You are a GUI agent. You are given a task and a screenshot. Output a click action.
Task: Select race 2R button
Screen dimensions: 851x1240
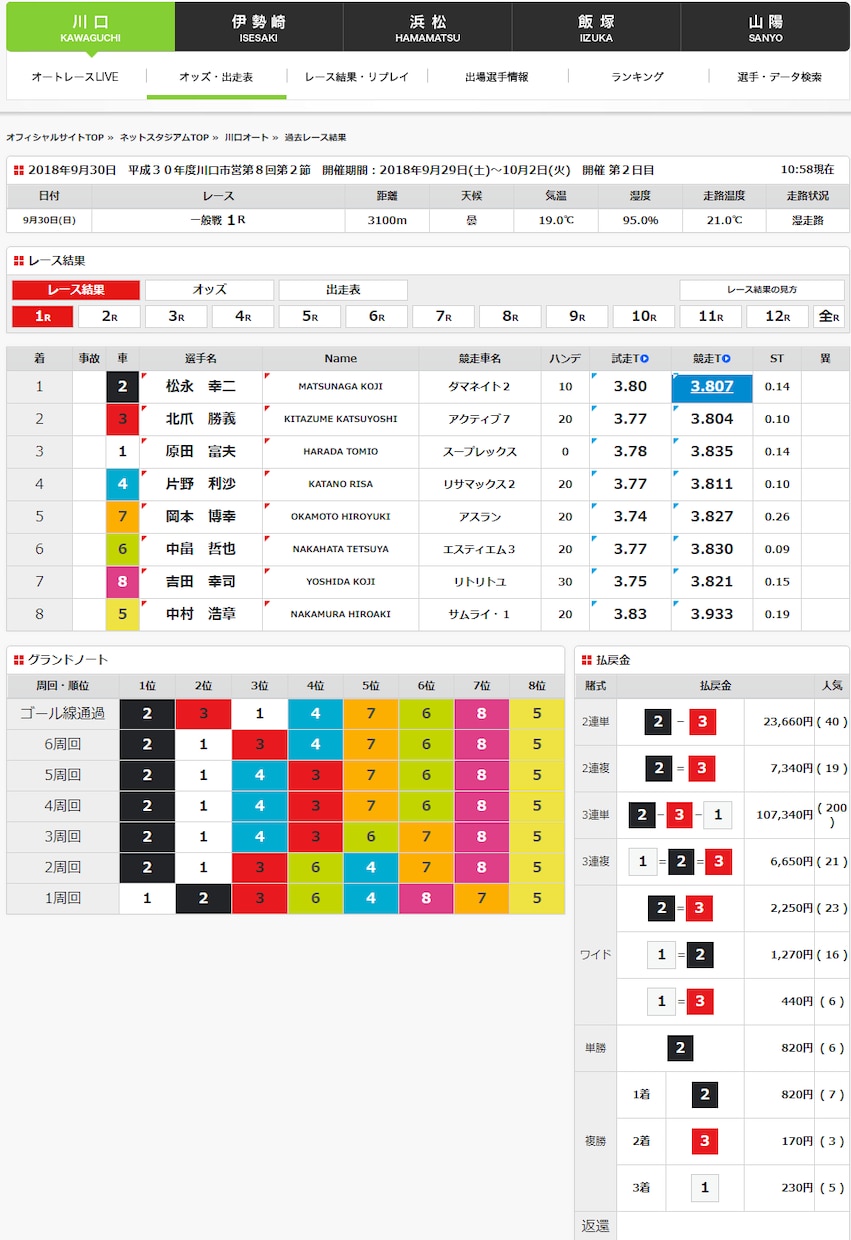coord(109,317)
